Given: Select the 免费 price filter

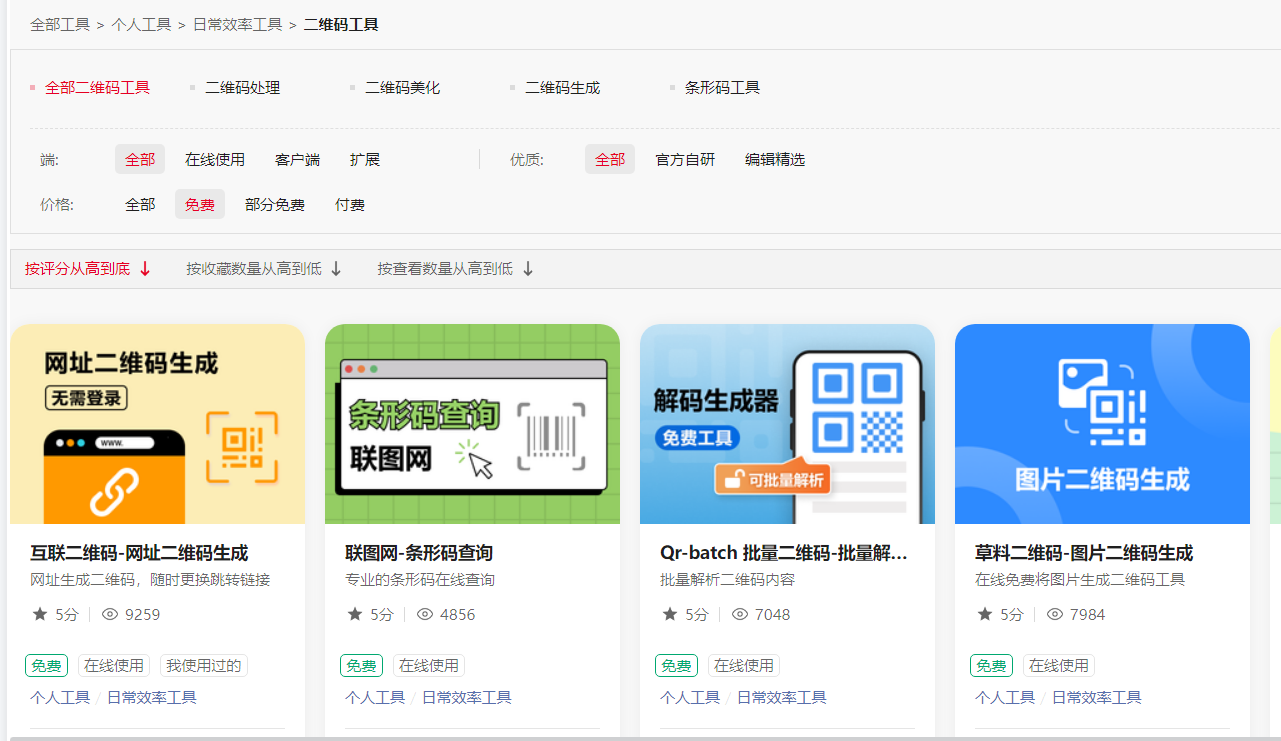Looking at the screenshot, I should tap(199, 204).
